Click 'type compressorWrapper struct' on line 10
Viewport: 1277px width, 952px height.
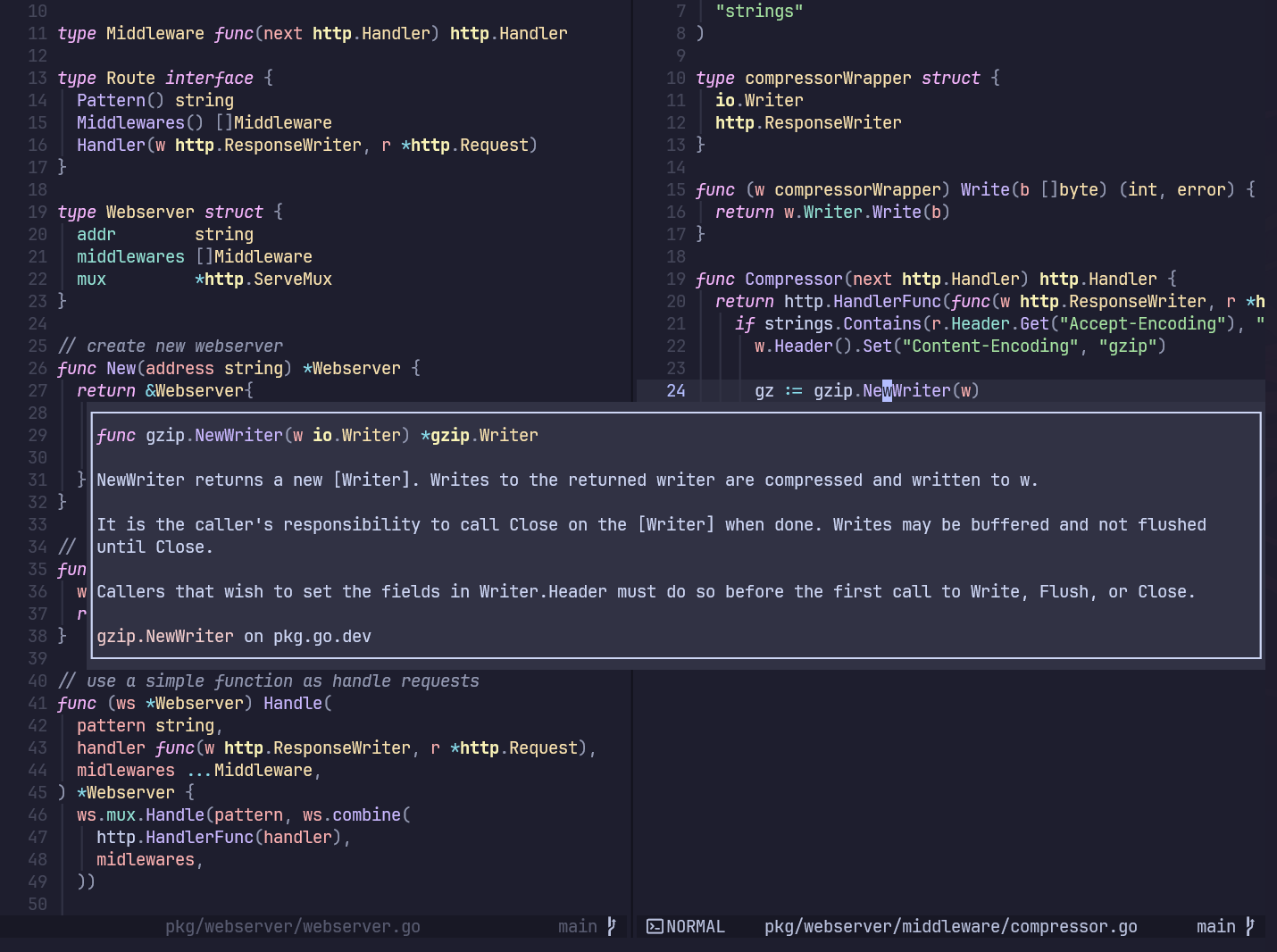[x=848, y=78]
